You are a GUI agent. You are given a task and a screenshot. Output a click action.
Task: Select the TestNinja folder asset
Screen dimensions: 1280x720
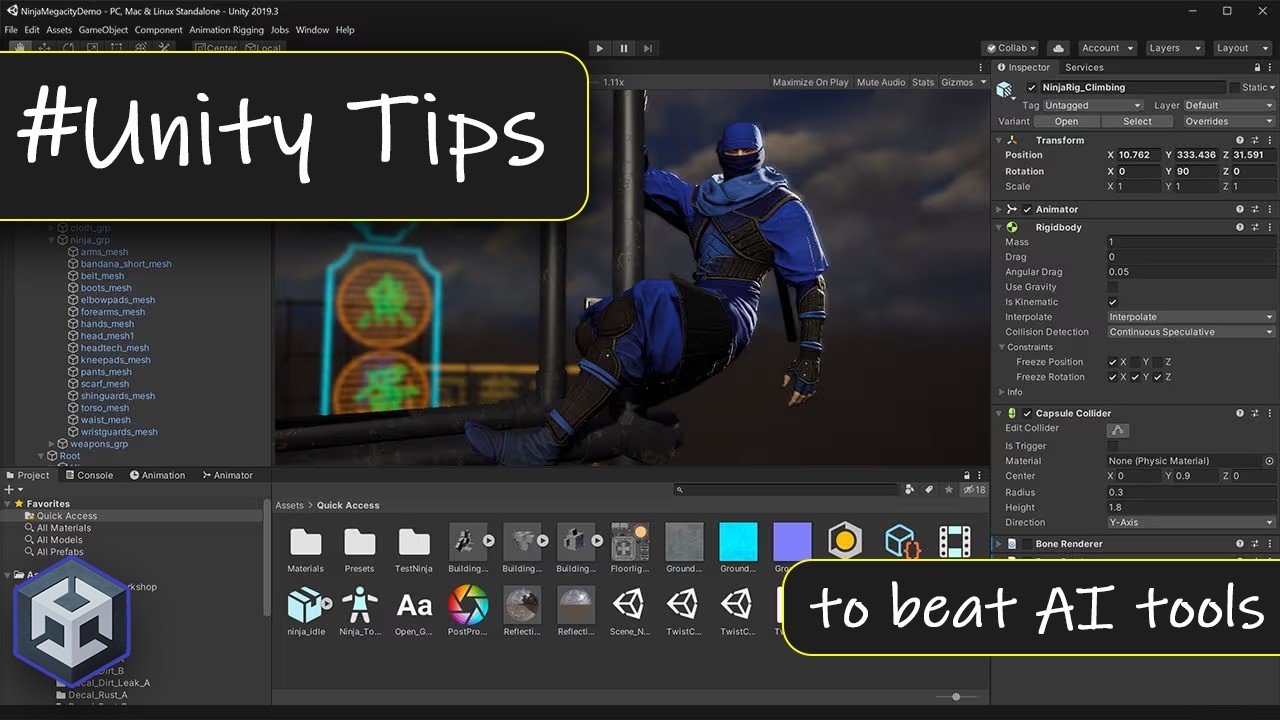point(413,550)
